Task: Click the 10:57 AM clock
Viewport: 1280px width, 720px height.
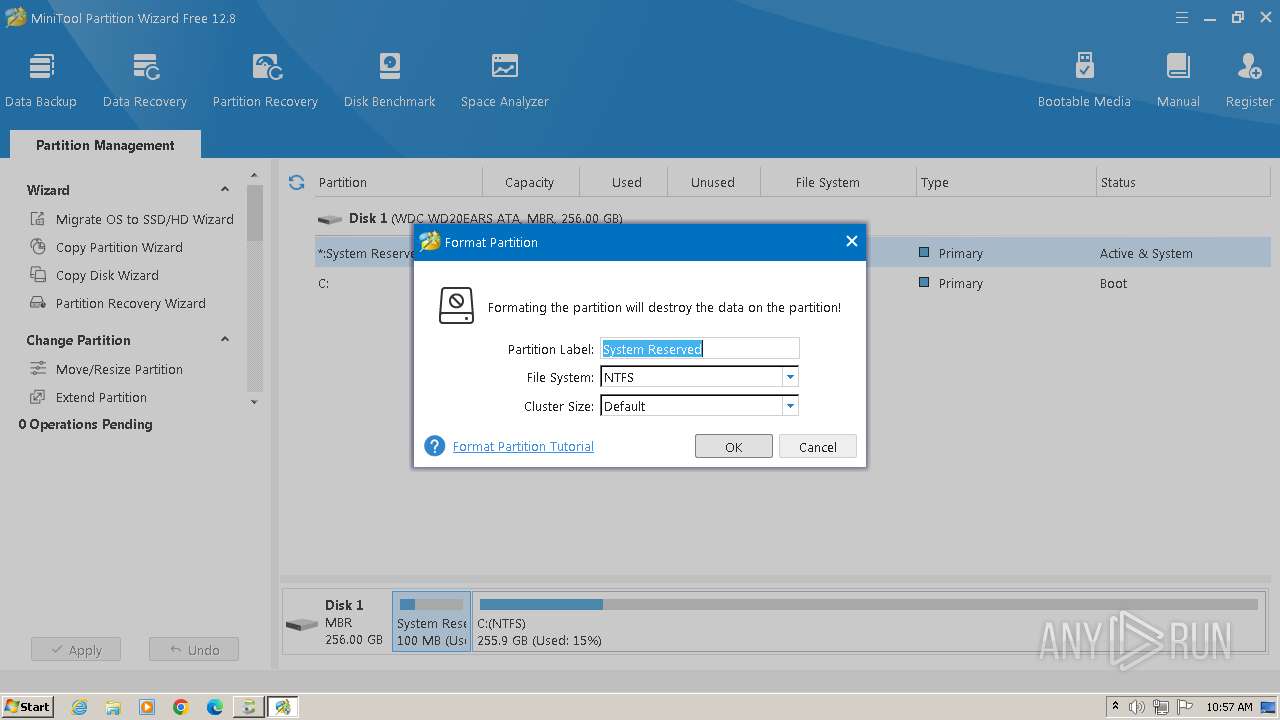Action: tap(1229, 707)
